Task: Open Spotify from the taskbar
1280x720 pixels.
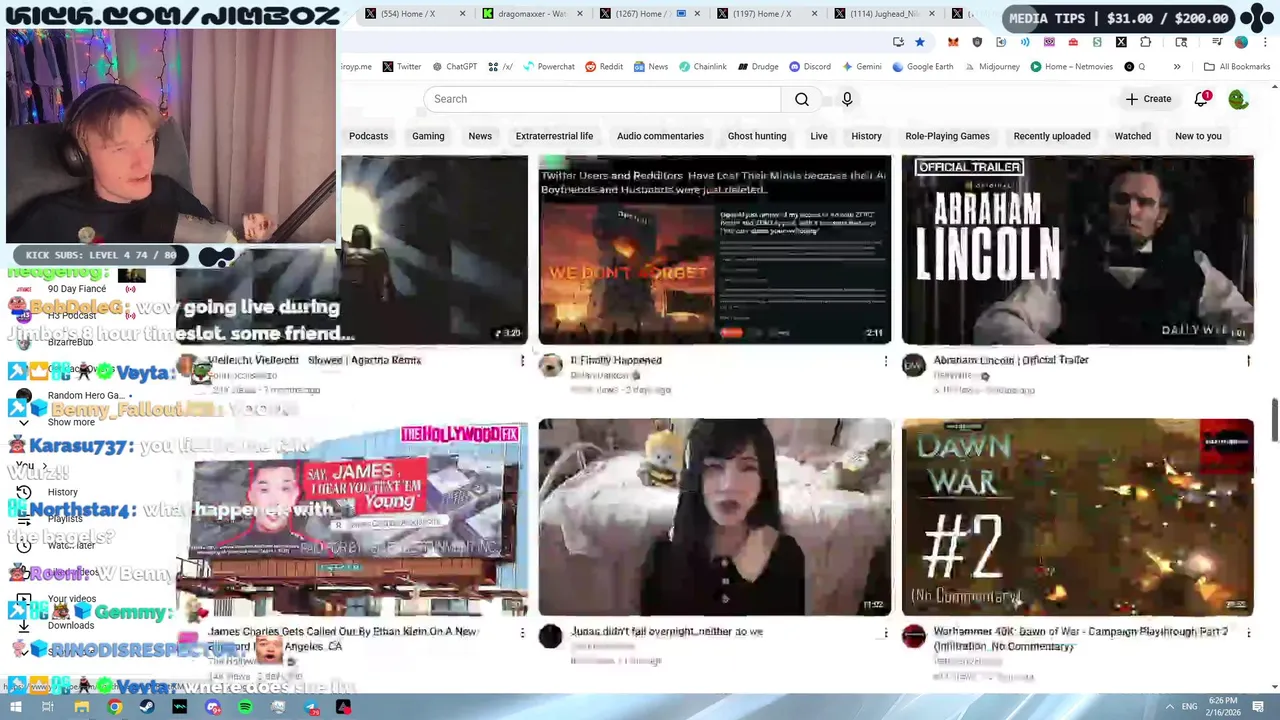Action: pos(245,707)
